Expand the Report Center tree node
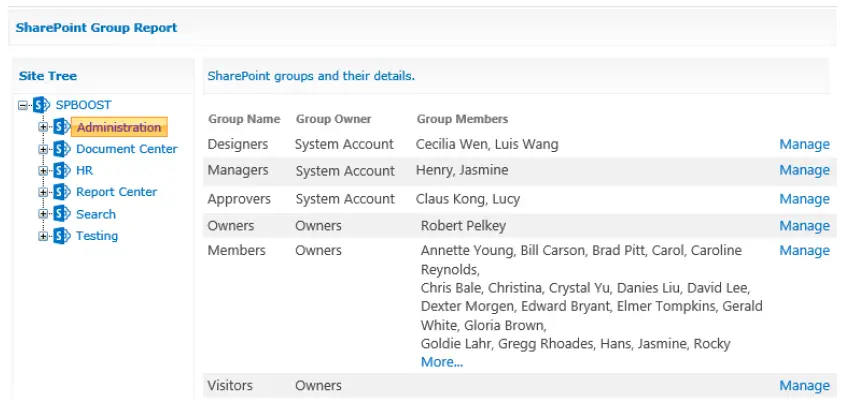 tap(43, 192)
